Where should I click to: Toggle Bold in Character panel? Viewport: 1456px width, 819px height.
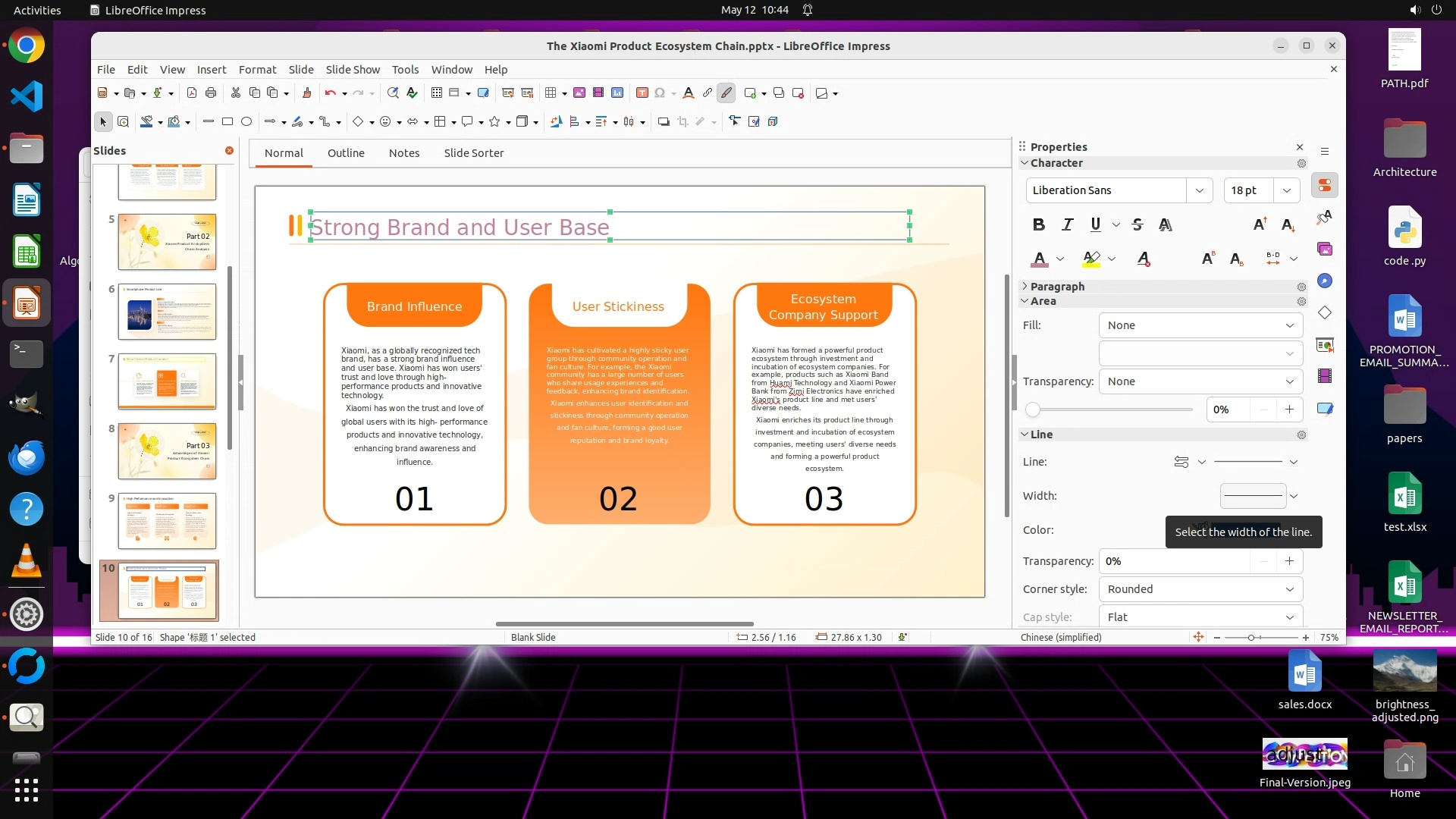(x=1039, y=224)
